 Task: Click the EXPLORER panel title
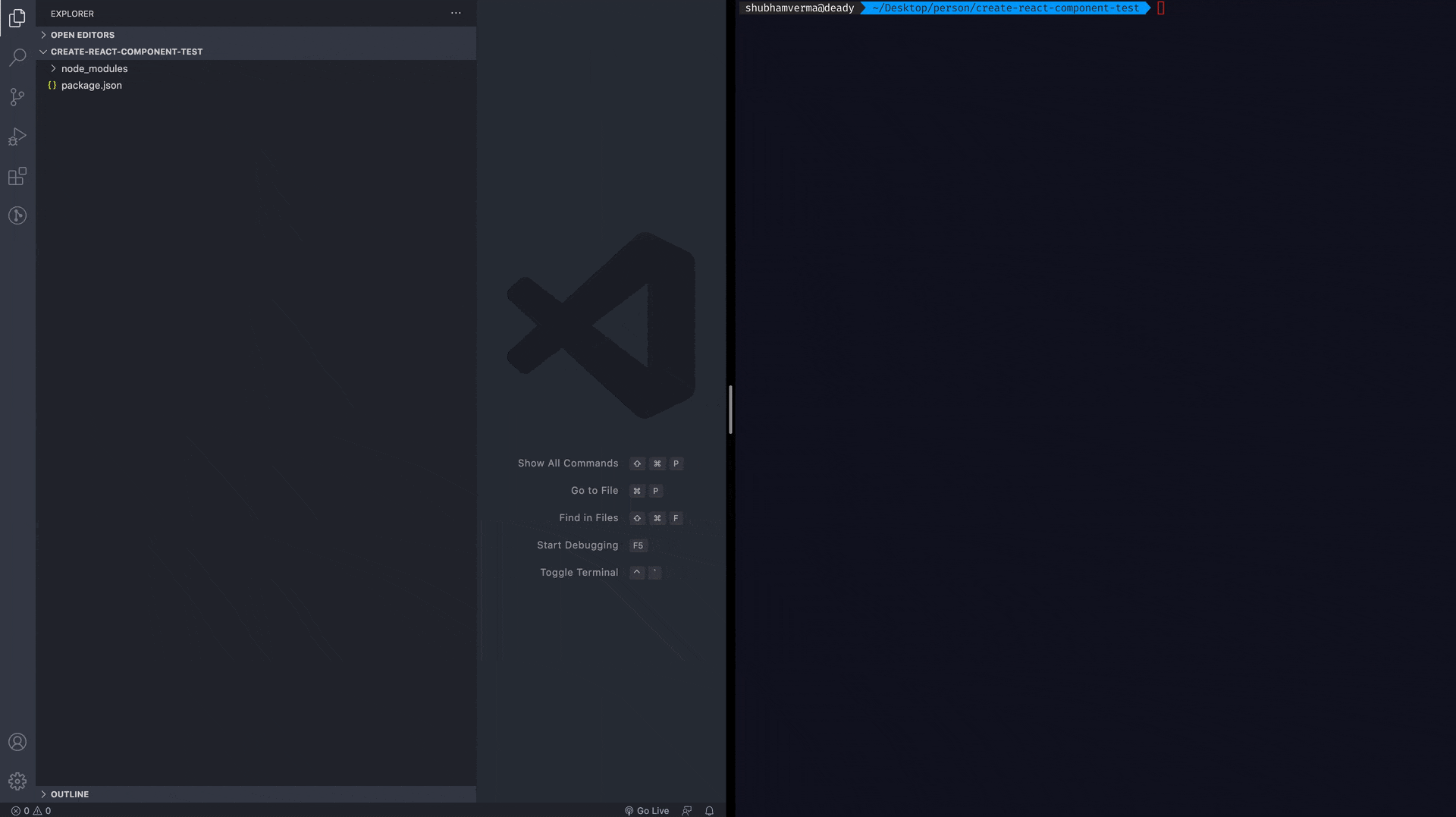(72, 14)
